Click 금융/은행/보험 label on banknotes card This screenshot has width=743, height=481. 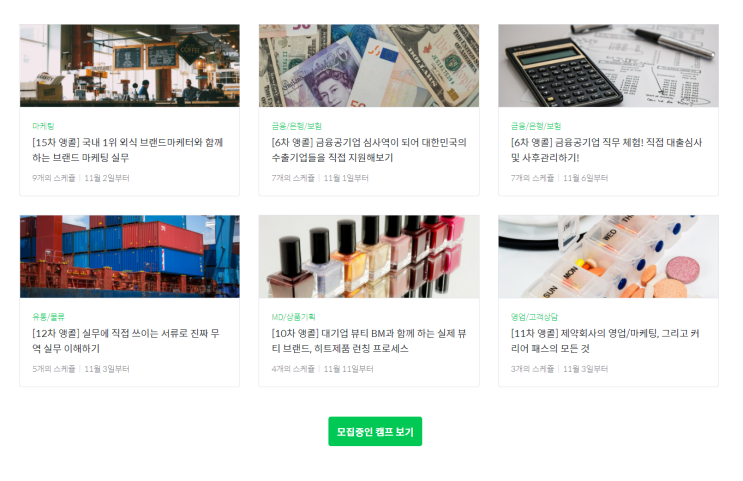(297, 126)
